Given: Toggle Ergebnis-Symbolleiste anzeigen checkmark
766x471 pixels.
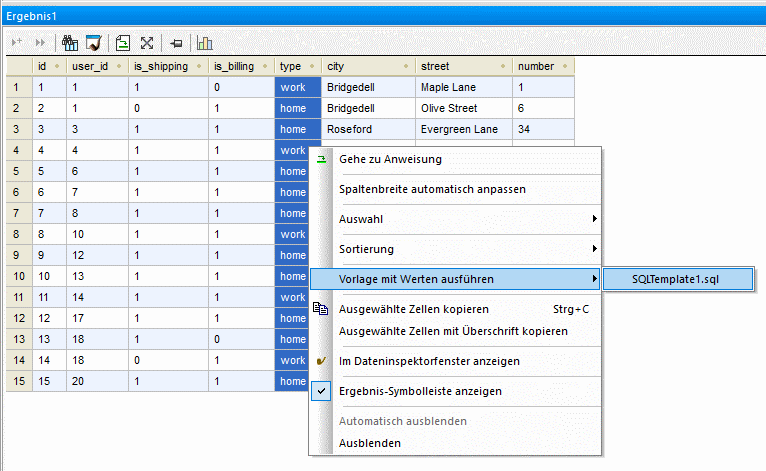Looking at the screenshot, I should [x=321, y=391].
